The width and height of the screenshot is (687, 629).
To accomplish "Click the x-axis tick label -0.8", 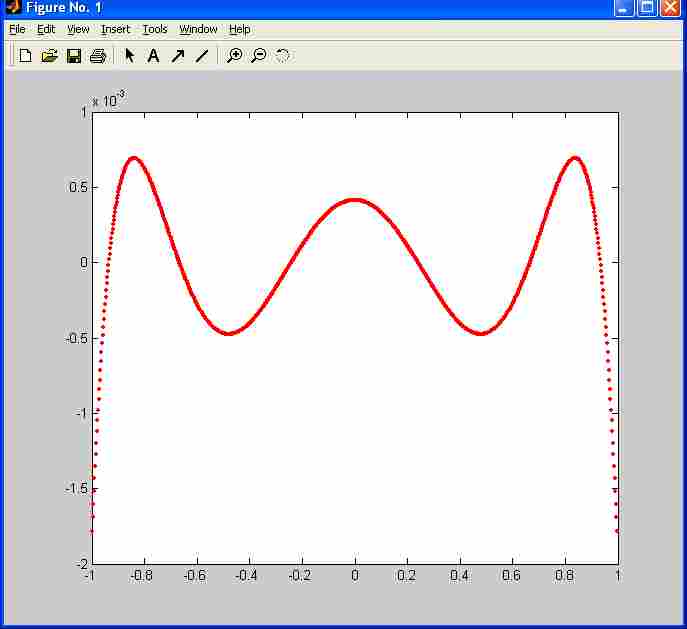I will pos(141,576).
